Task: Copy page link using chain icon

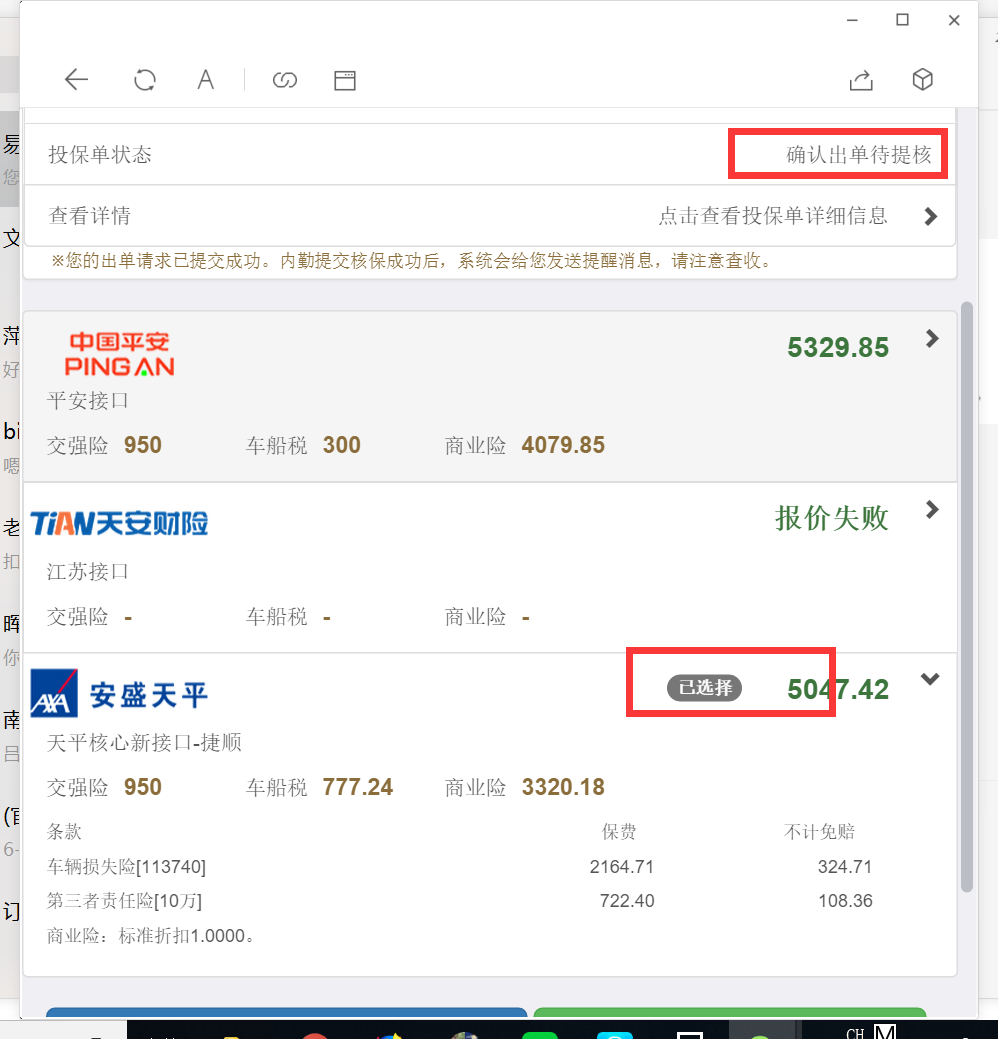Action: (284, 80)
